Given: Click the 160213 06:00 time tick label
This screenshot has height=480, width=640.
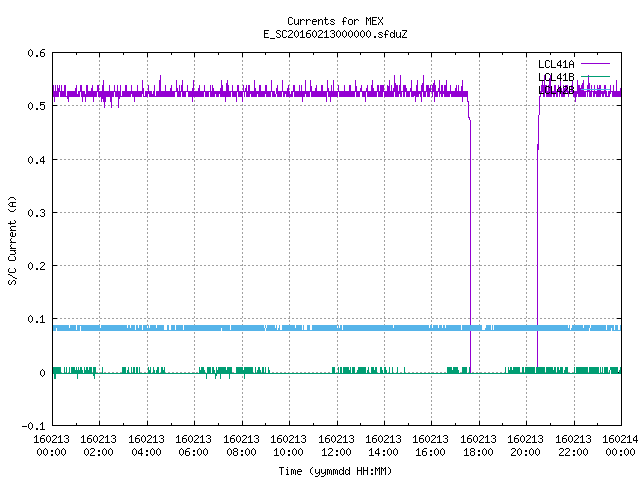Looking at the screenshot, I should pos(193,445).
